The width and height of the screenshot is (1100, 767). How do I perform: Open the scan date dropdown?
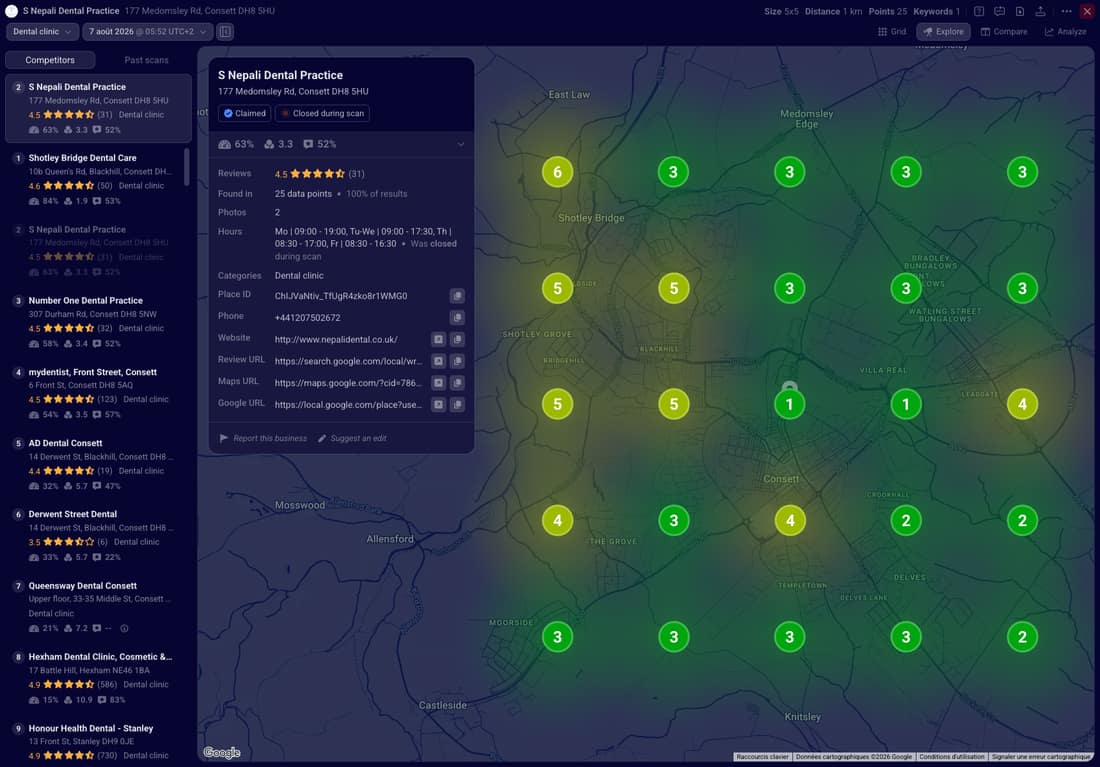[x=147, y=32]
